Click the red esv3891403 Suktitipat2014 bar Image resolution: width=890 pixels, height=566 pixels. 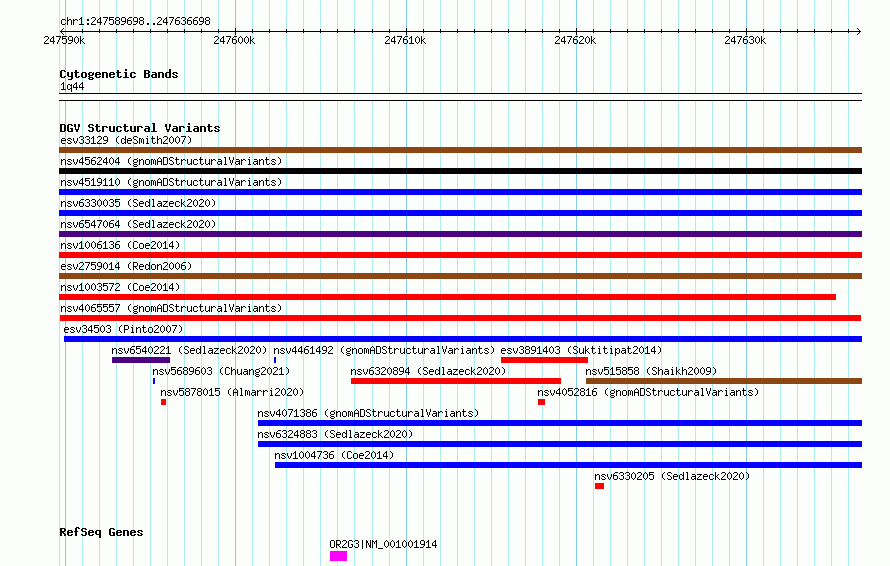point(544,360)
